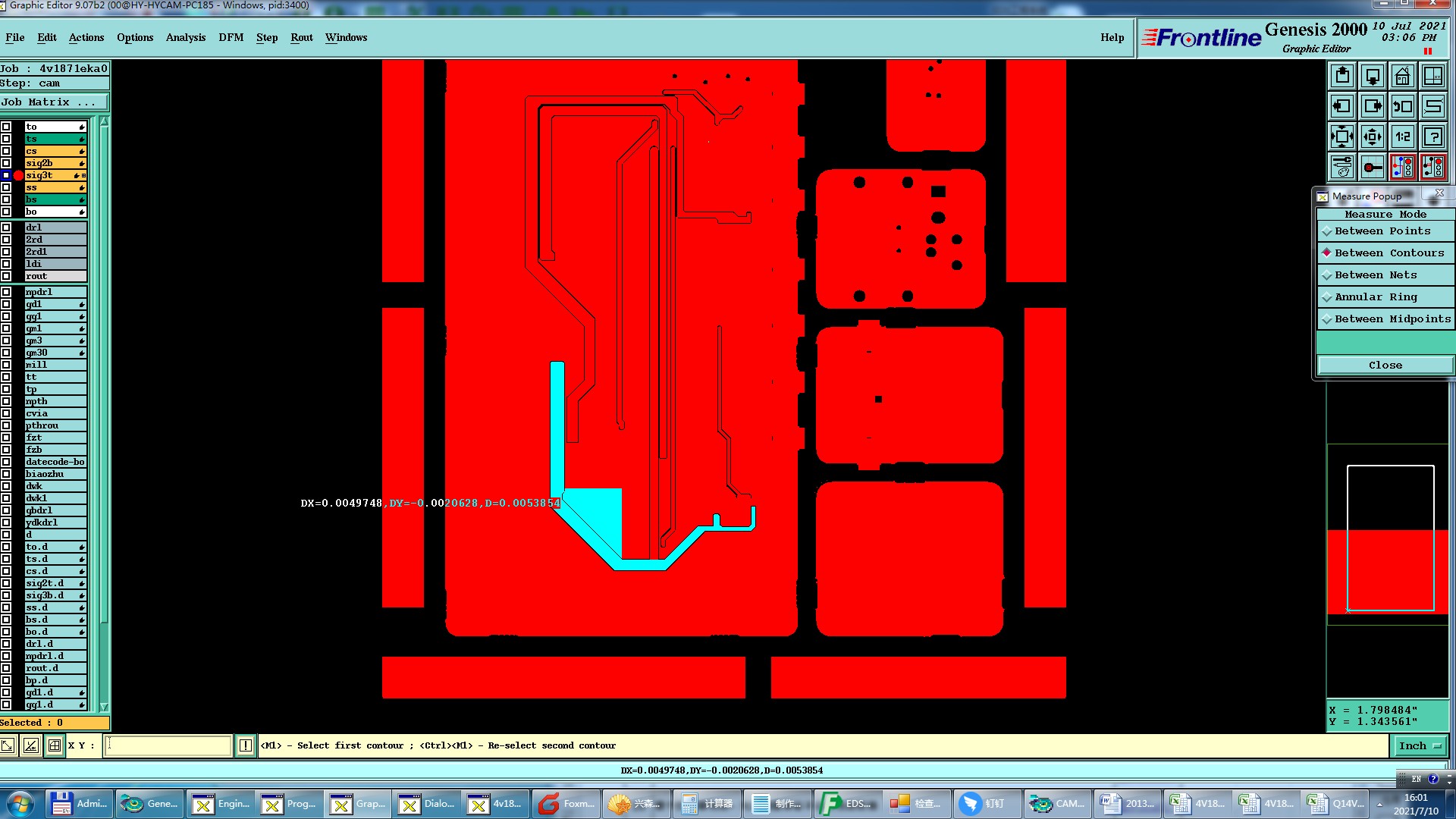
Task: Click the pan up view icon
Action: click(x=1342, y=77)
